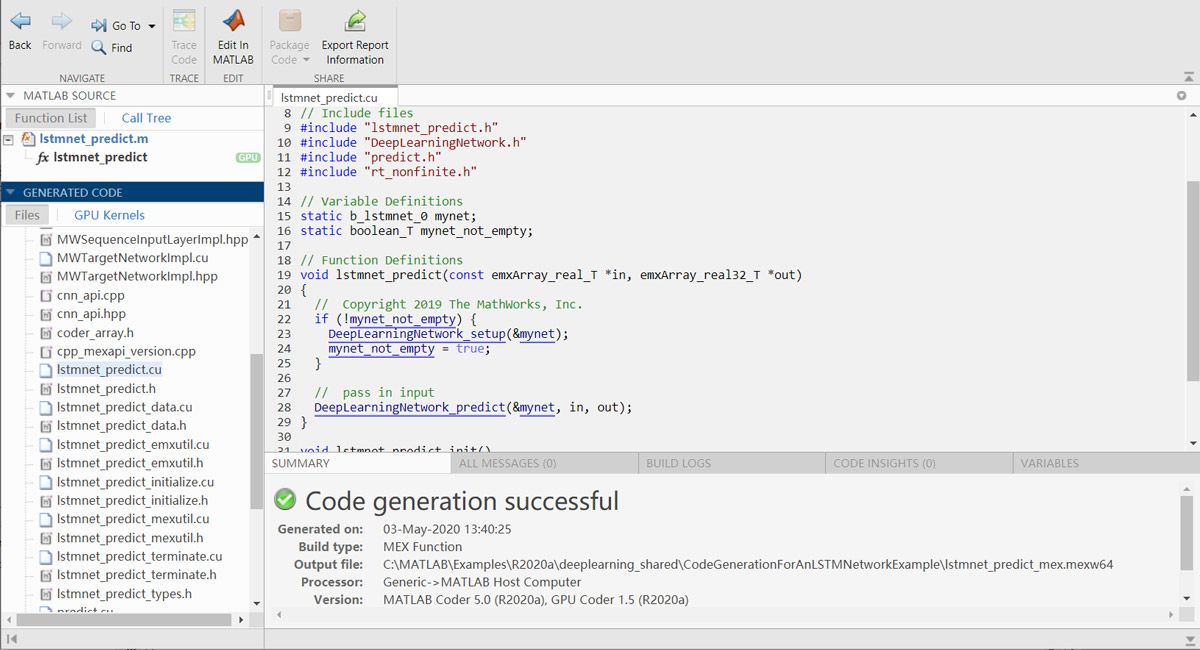Switch to the Call Tree tab

[146, 118]
